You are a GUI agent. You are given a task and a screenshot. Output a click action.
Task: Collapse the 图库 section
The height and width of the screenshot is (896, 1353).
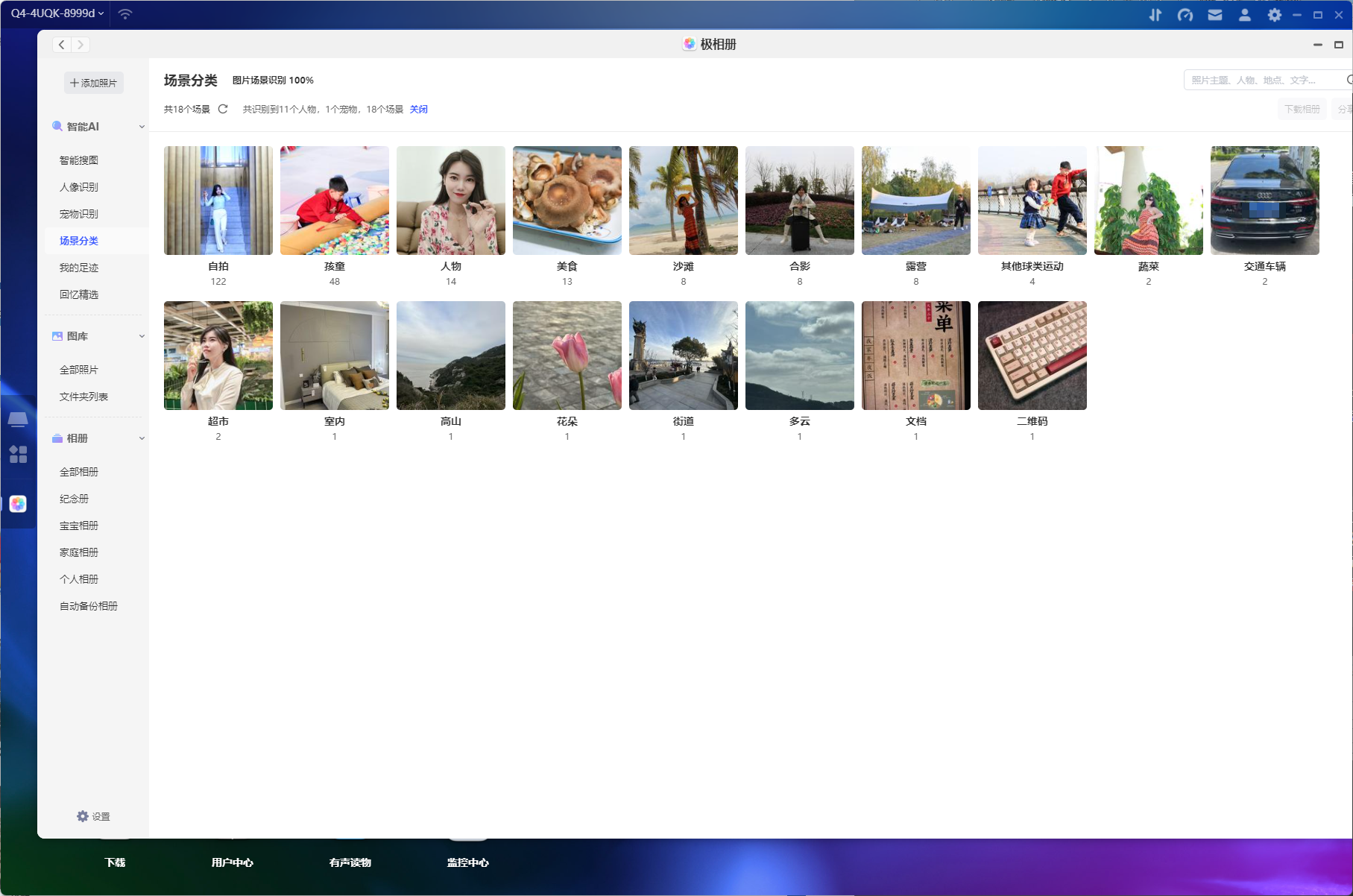[142, 336]
